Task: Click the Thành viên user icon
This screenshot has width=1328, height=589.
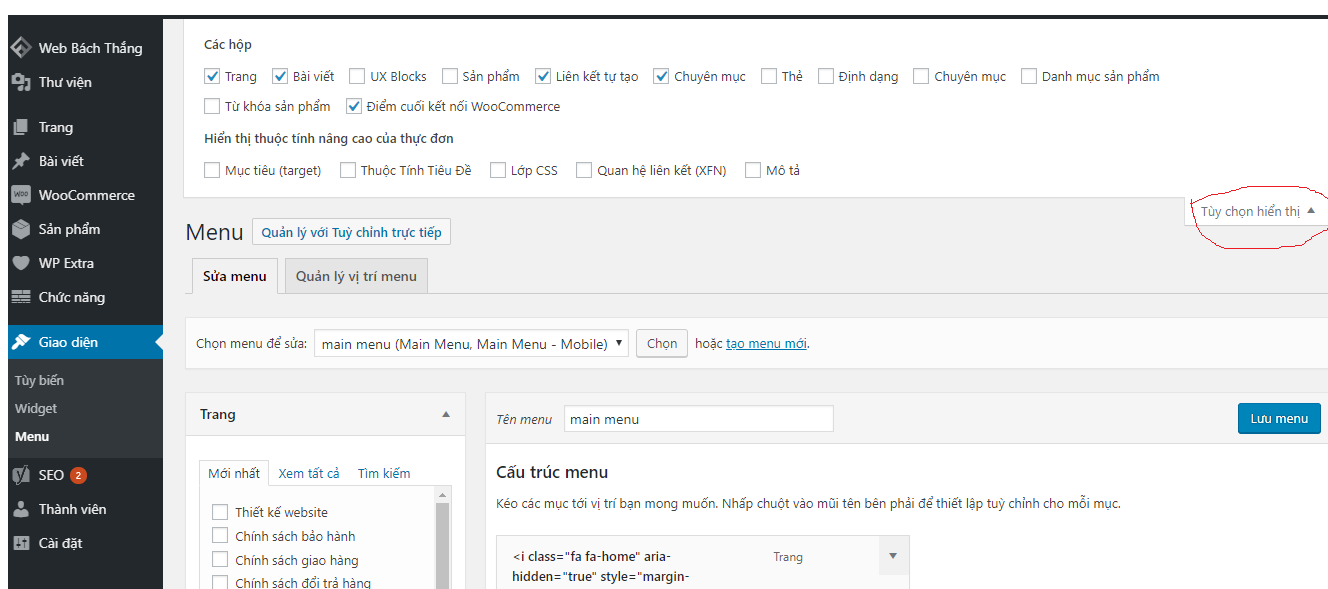Action: tap(20, 509)
